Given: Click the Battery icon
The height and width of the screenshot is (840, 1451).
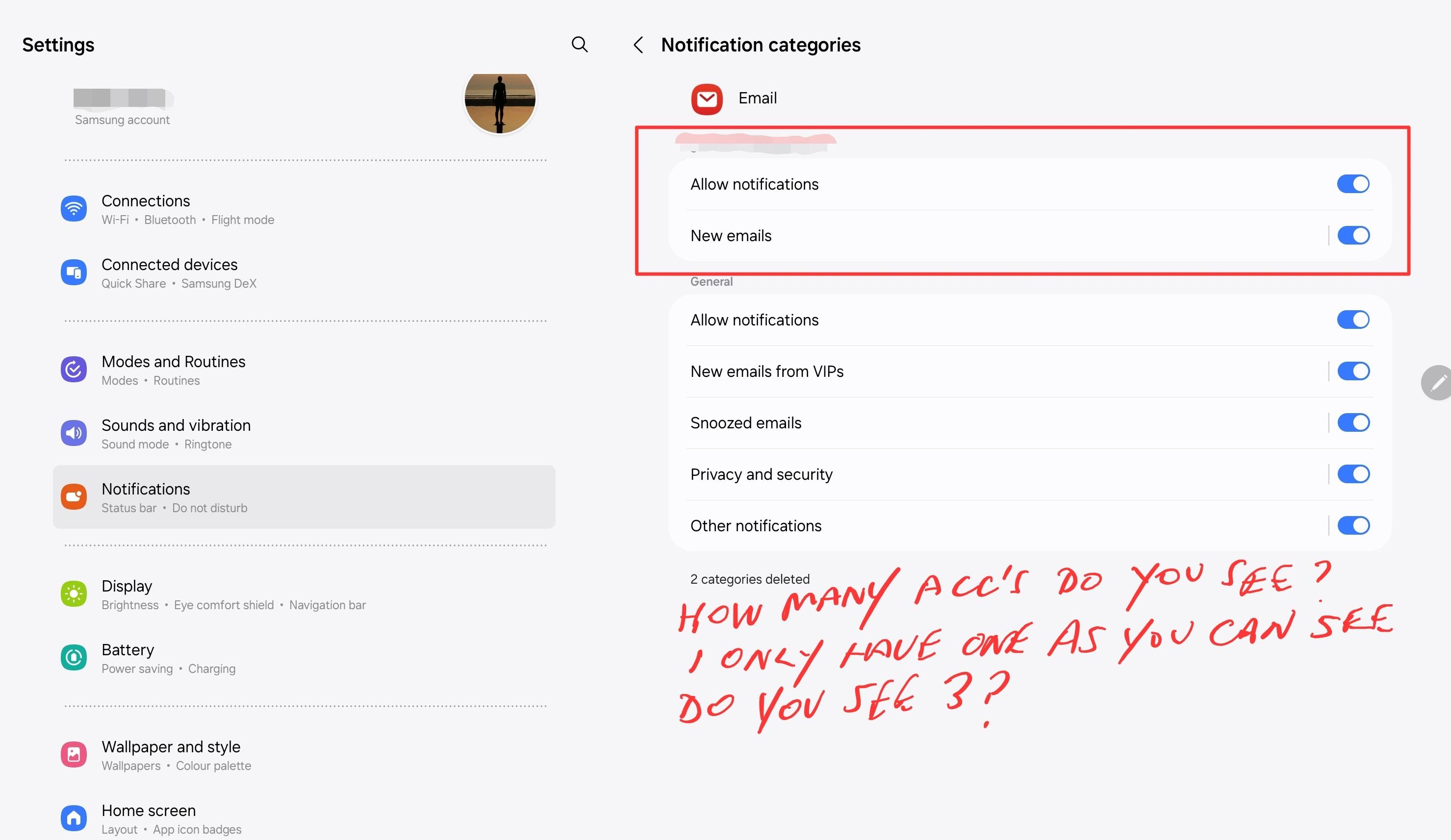Looking at the screenshot, I should point(74,657).
